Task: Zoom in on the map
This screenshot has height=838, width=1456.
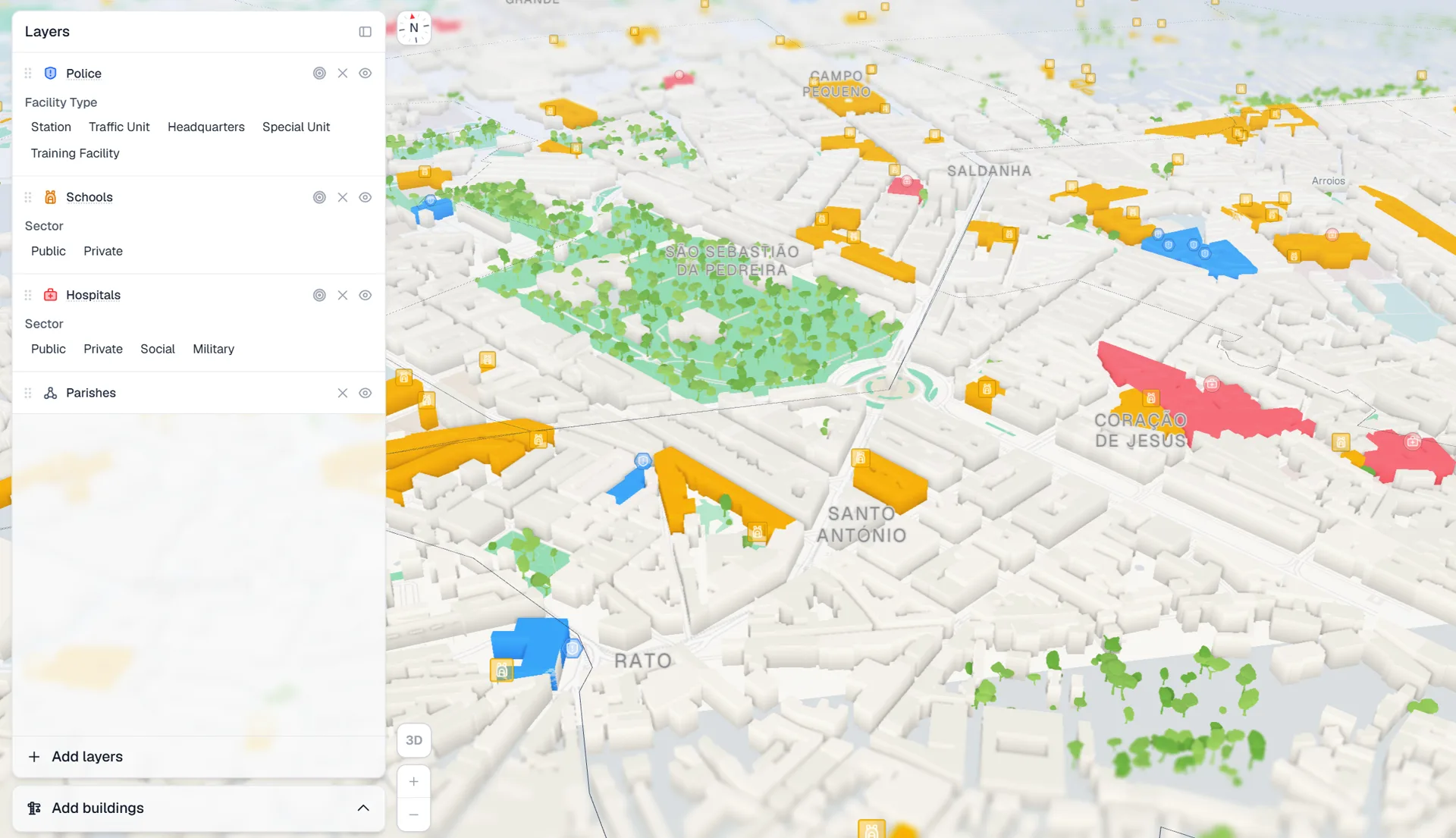Action: click(x=414, y=781)
